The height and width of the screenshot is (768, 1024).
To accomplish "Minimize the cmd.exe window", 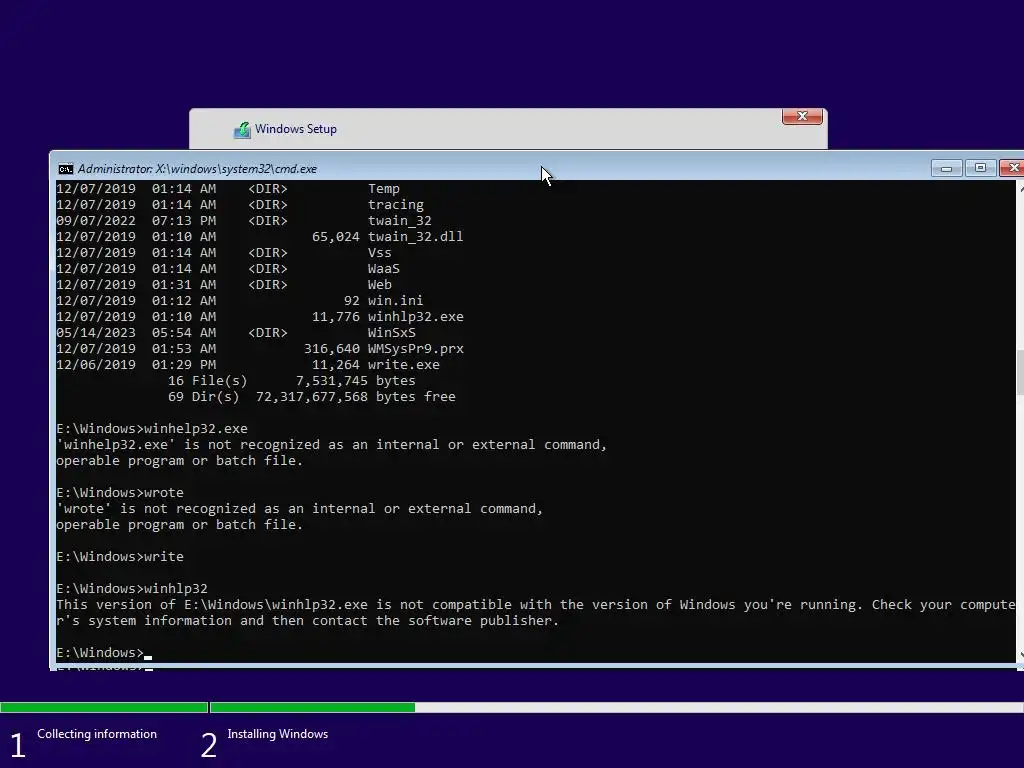I will coord(946,168).
